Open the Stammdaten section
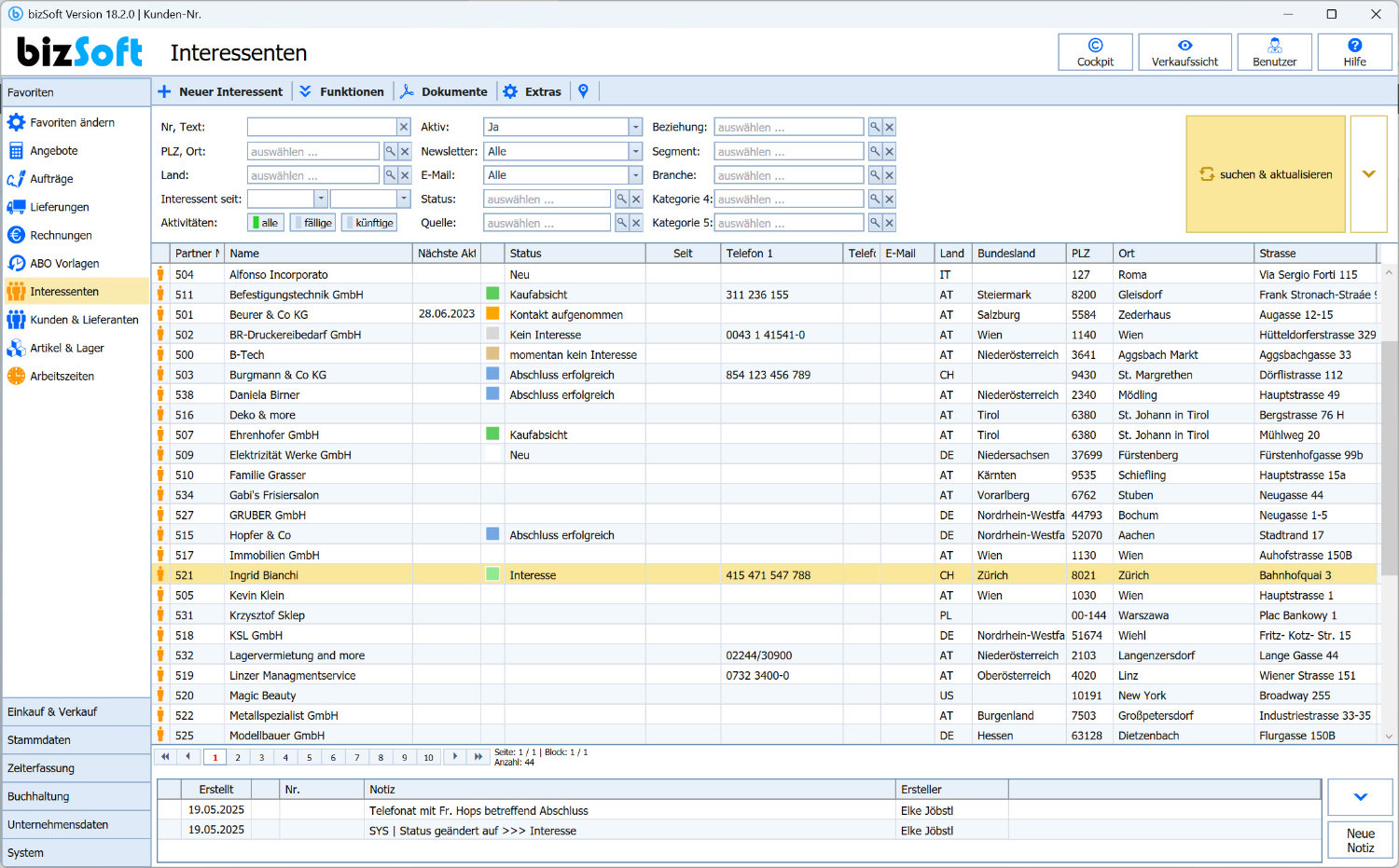 (76, 739)
